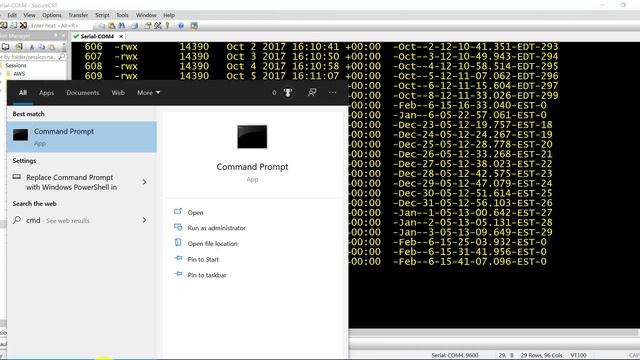Expand arrow beside cmd web results
The image size is (640, 360).
tap(144, 220)
